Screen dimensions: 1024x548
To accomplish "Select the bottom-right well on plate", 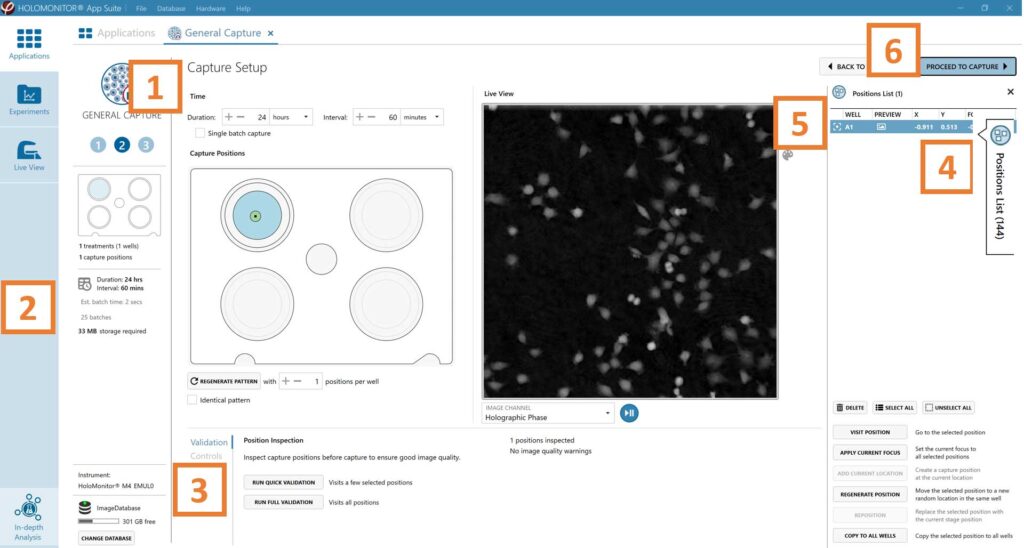I will 386,304.
